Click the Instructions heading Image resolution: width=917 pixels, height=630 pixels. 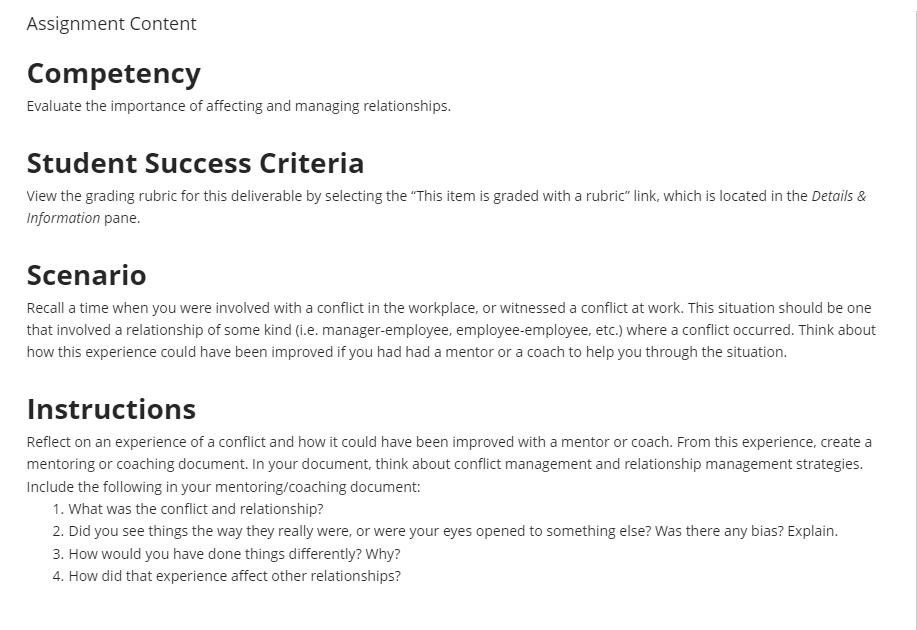[111, 409]
